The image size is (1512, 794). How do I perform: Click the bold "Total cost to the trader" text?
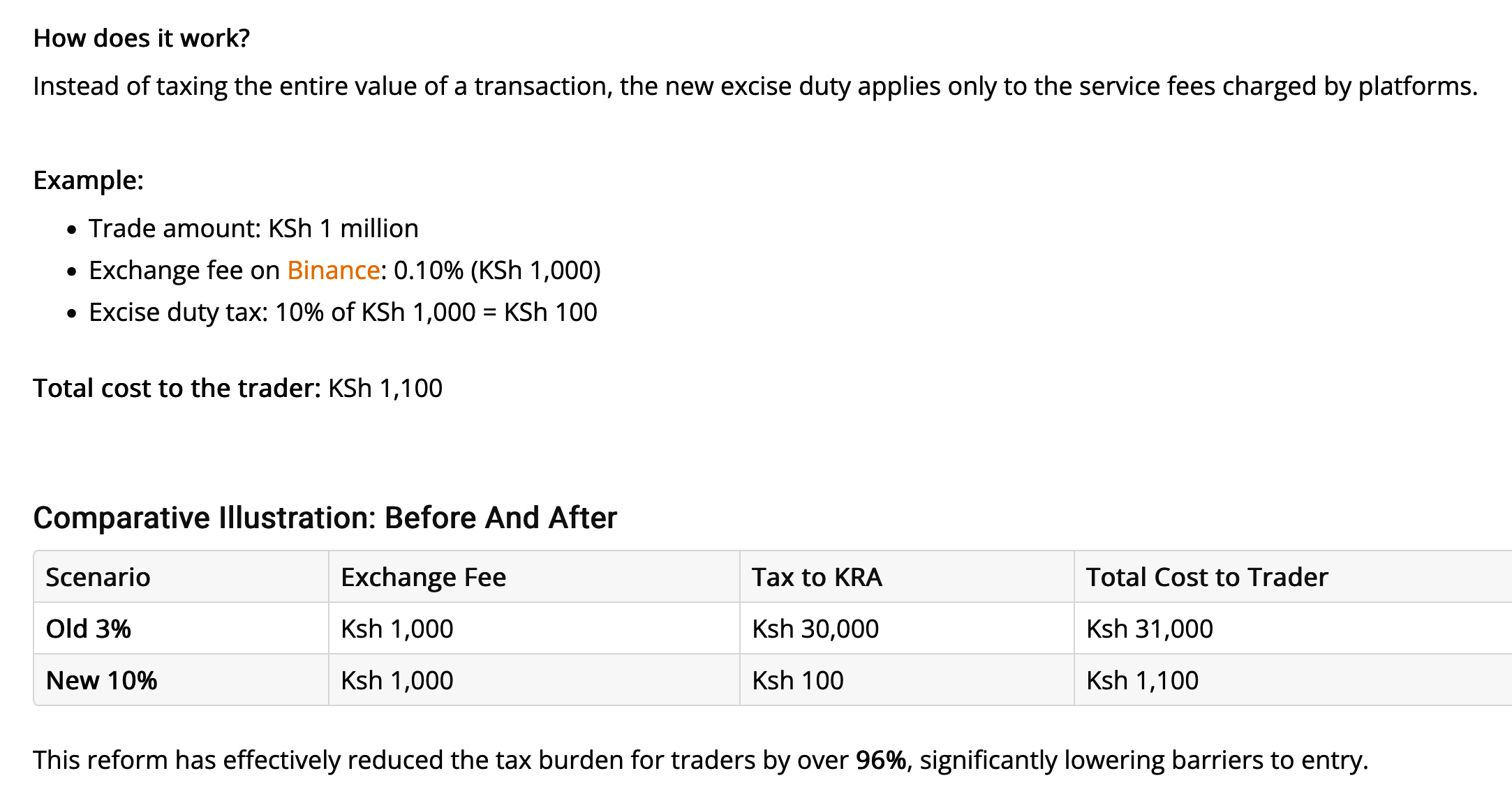click(177, 389)
